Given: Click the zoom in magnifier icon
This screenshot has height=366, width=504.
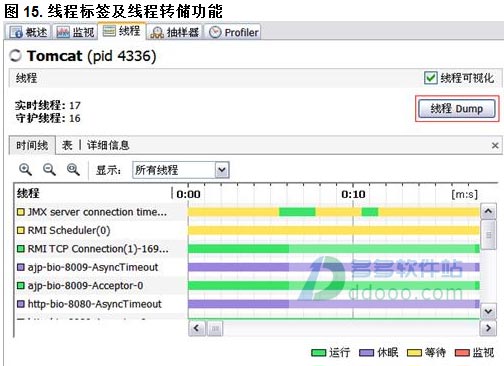Looking at the screenshot, I should tap(25, 170).
